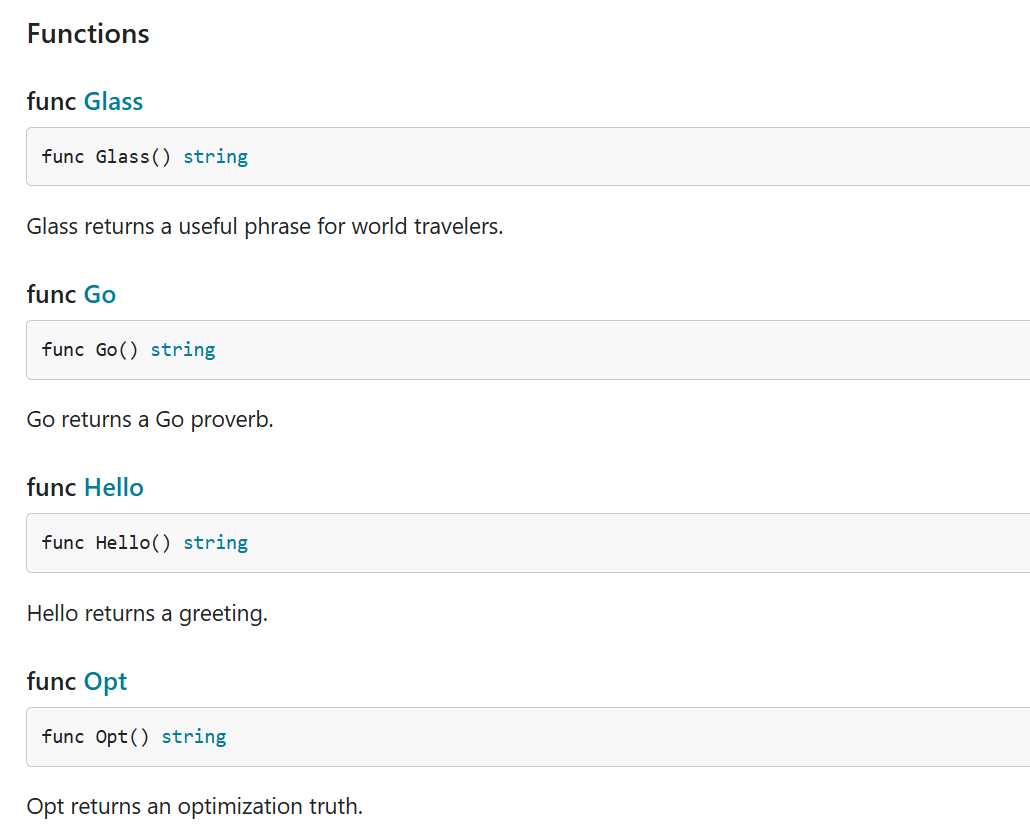The width and height of the screenshot is (1030, 831).
Task: Click string return type in Go signature
Action: 183,349
